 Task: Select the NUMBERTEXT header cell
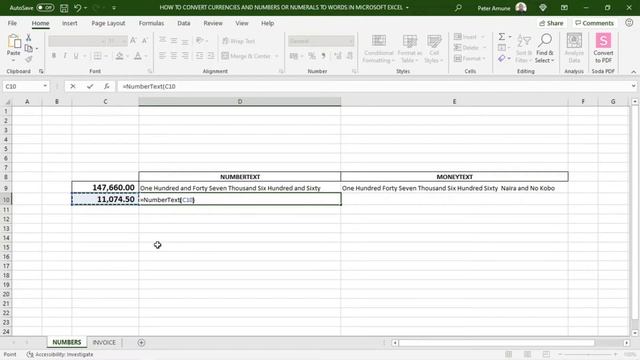click(x=240, y=177)
